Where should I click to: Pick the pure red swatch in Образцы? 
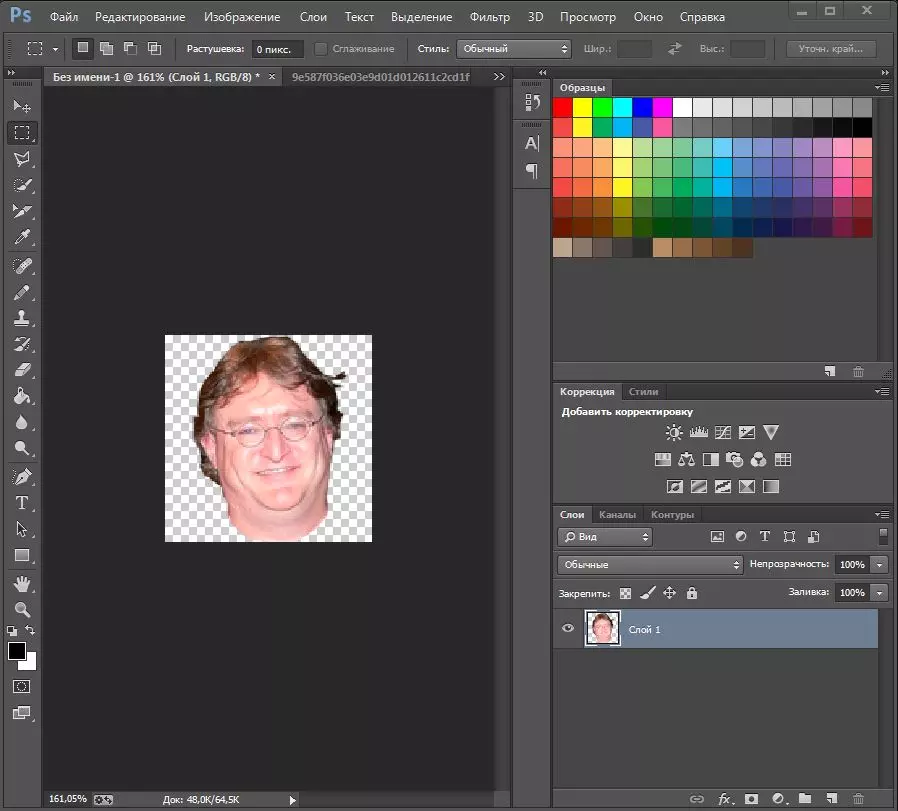(563, 107)
